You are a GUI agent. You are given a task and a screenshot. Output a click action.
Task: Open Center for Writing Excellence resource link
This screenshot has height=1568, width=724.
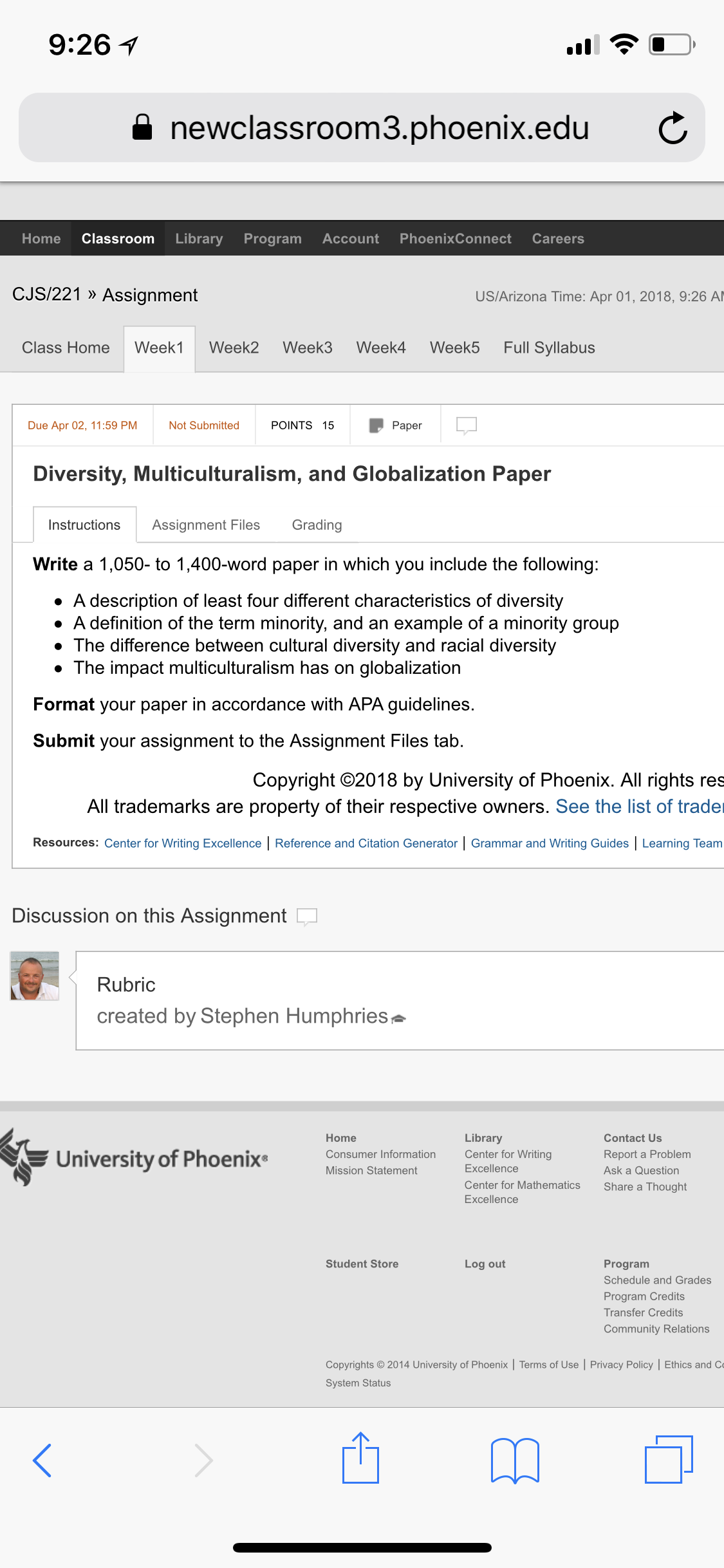tap(183, 843)
